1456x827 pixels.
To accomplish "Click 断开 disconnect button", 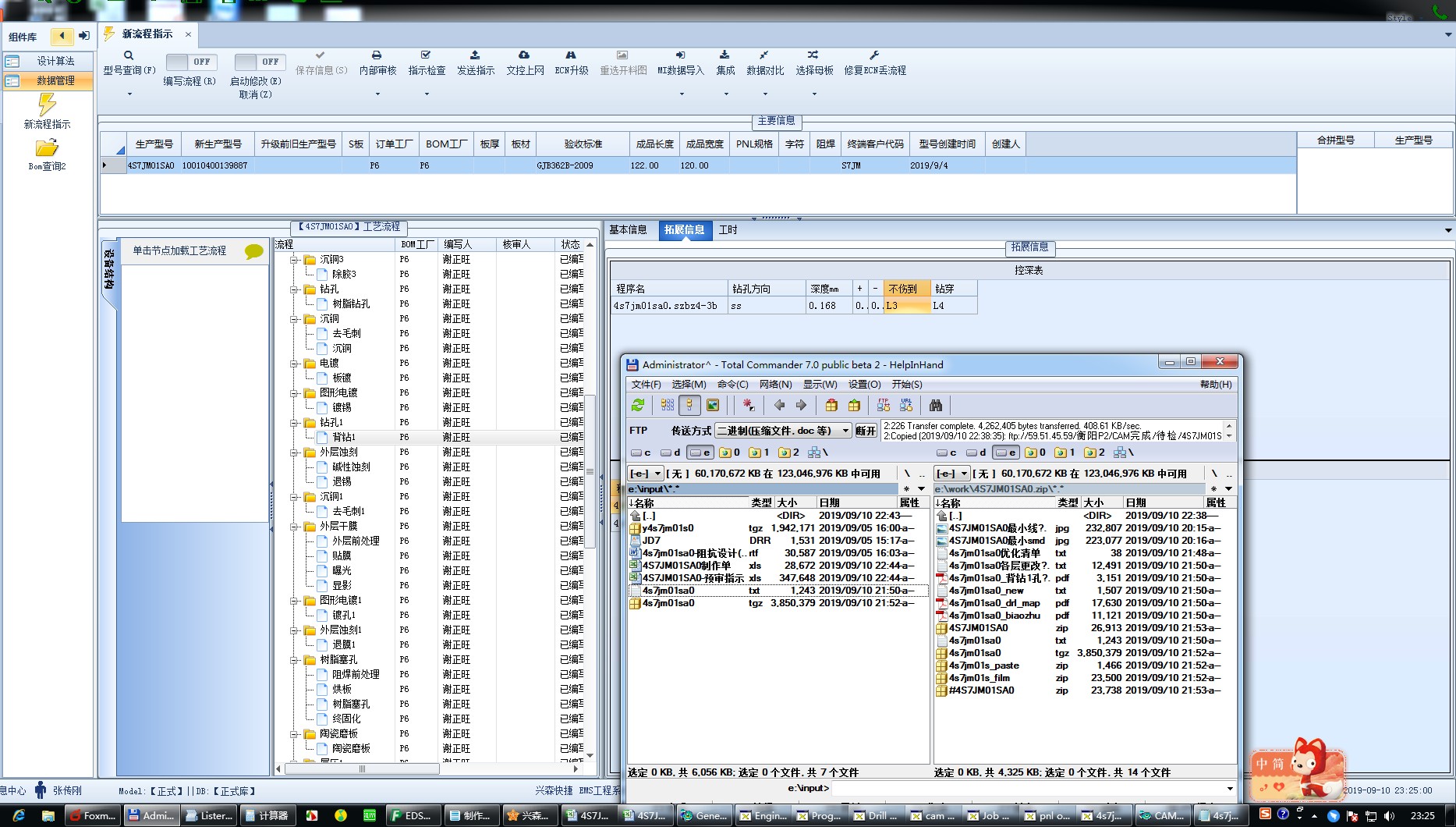I will pyautogui.click(x=866, y=431).
